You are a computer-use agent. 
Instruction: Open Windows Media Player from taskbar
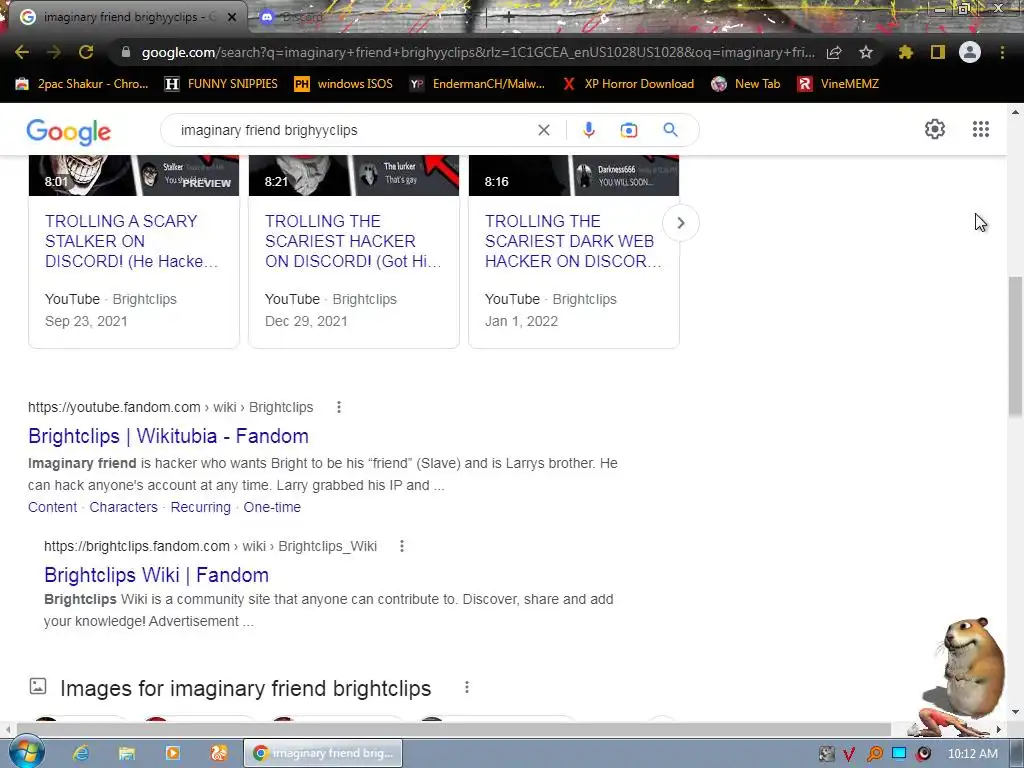172,753
